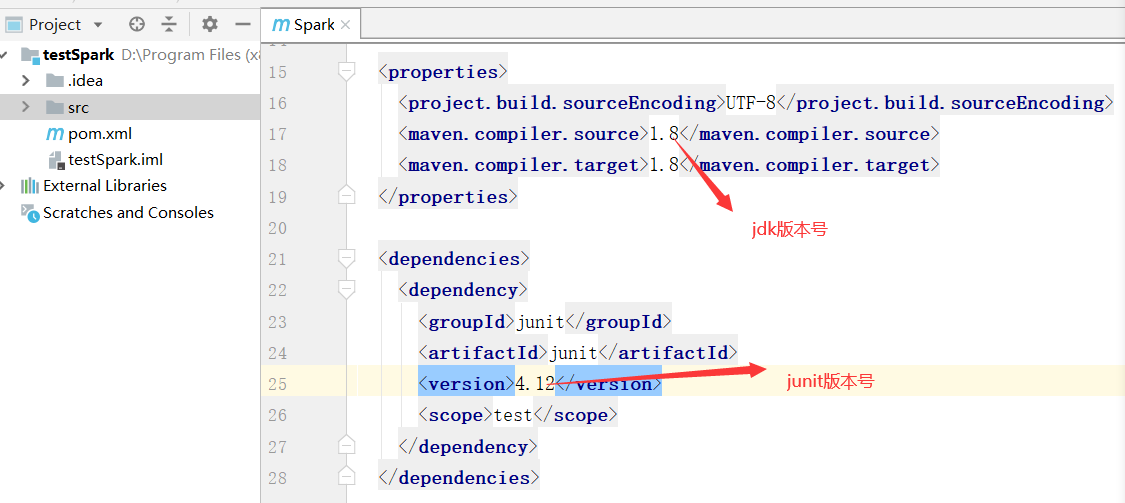Click the maven.compiler.target value 1.8

tap(664, 165)
